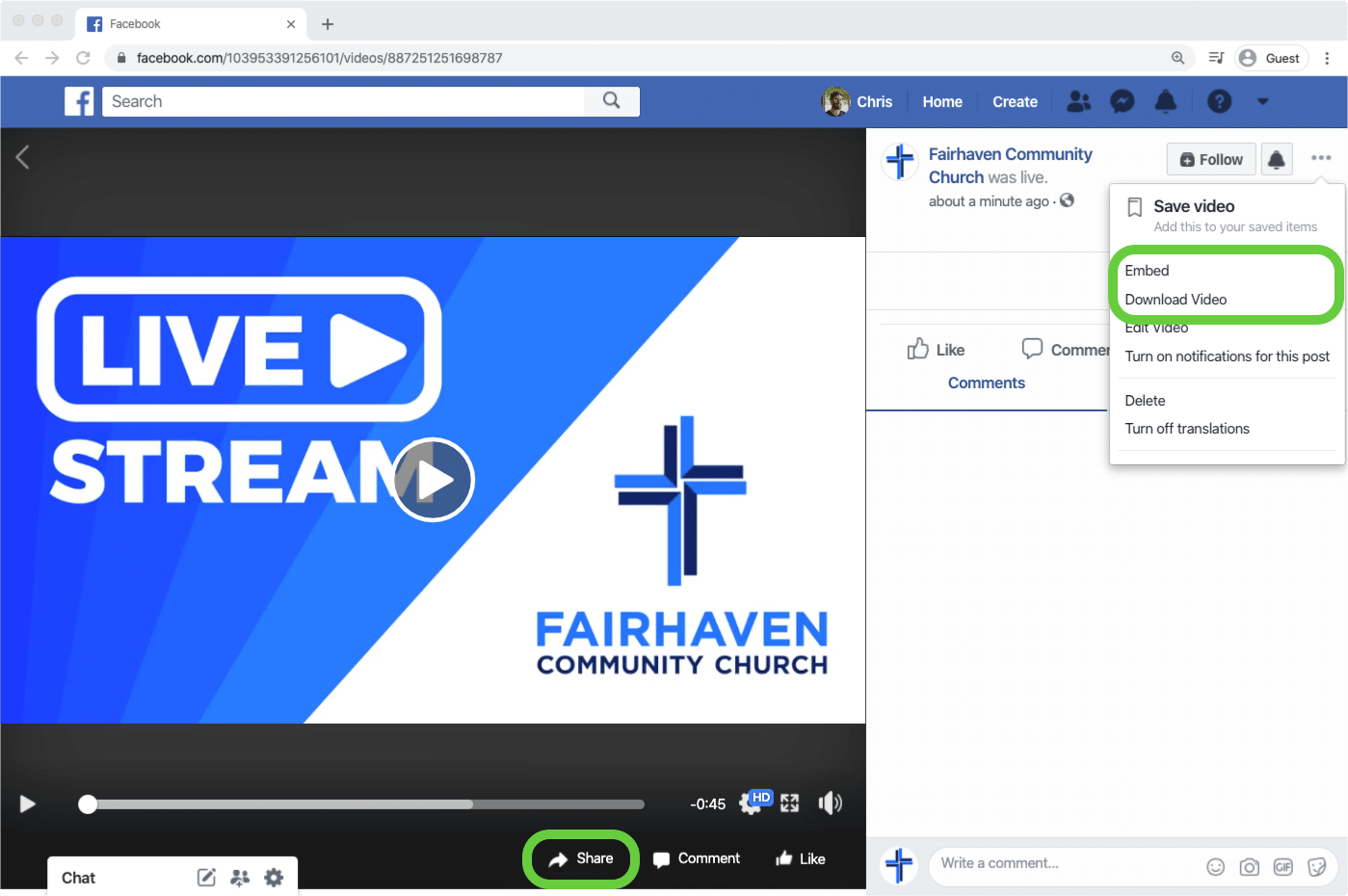Click the church avatar beside the page name

point(900,161)
